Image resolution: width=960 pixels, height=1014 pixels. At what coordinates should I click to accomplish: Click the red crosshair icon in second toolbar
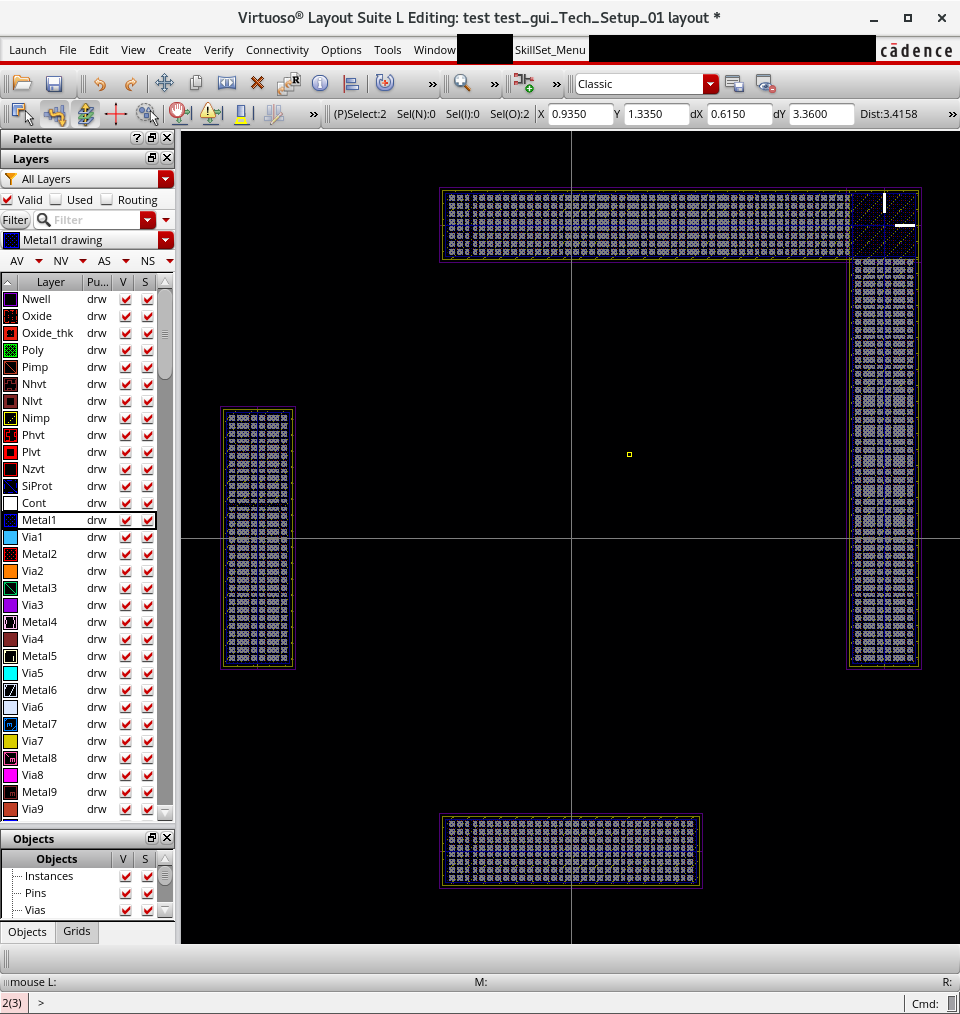click(115, 114)
